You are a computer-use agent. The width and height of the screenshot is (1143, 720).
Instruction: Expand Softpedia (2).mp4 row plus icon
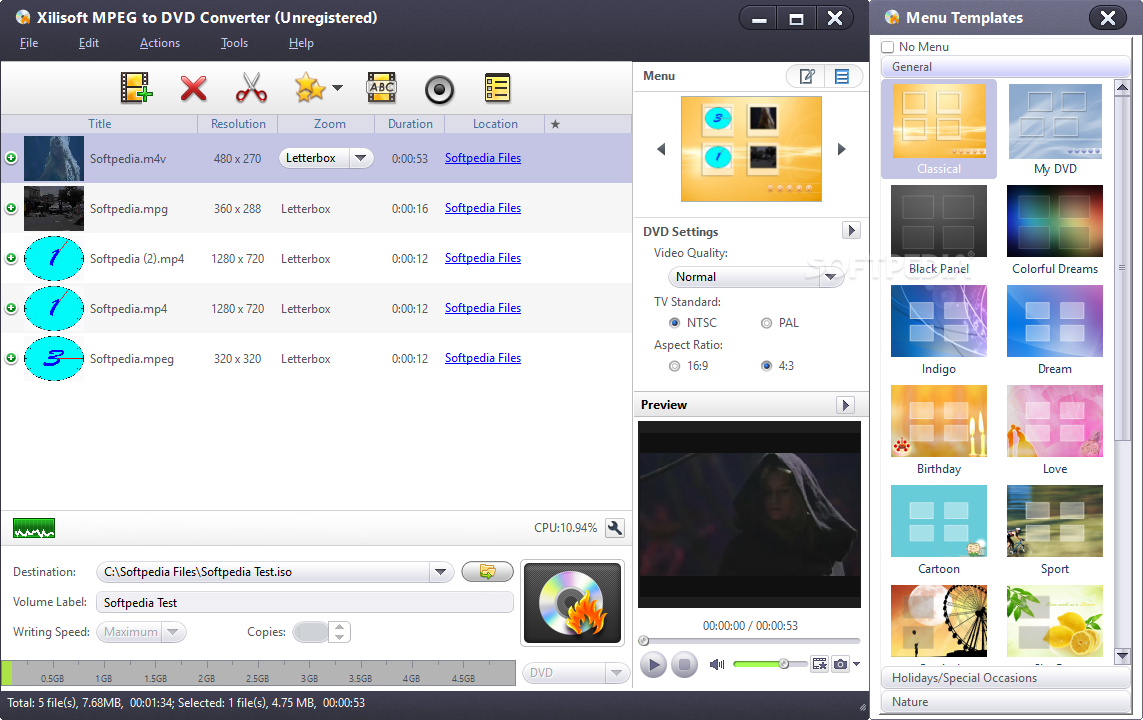[11, 258]
